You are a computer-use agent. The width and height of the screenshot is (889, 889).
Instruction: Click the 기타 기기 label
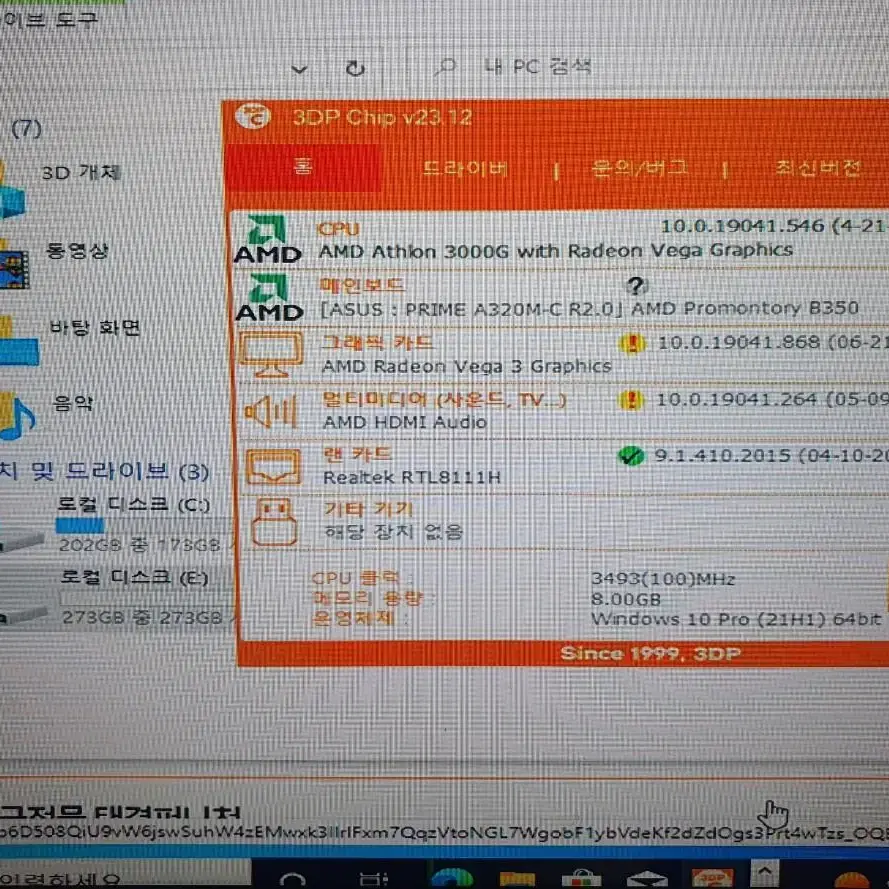(368, 509)
